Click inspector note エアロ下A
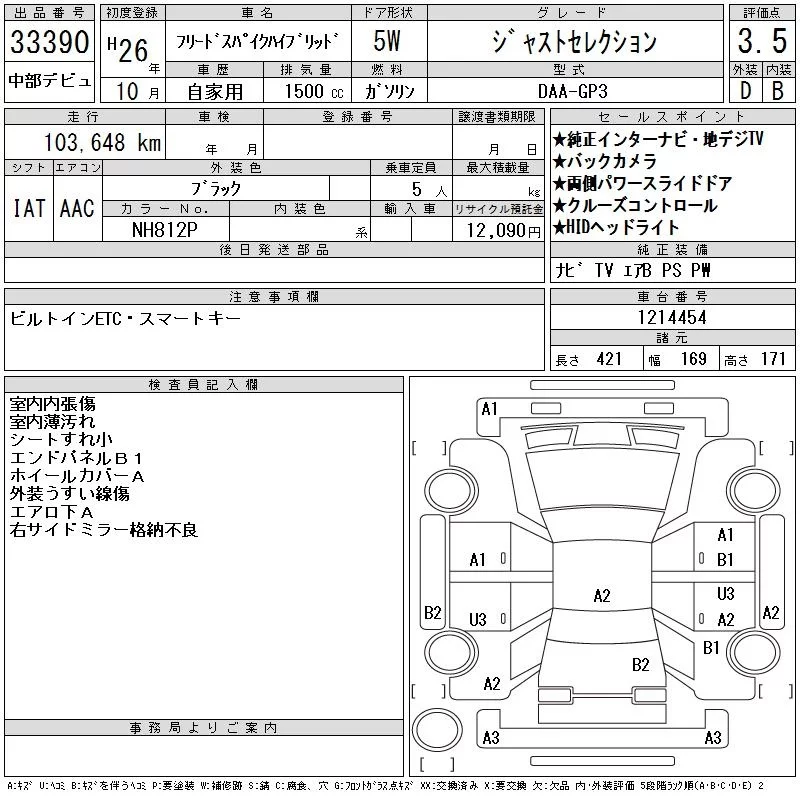This screenshot has height=800, width=800. [x=52, y=512]
